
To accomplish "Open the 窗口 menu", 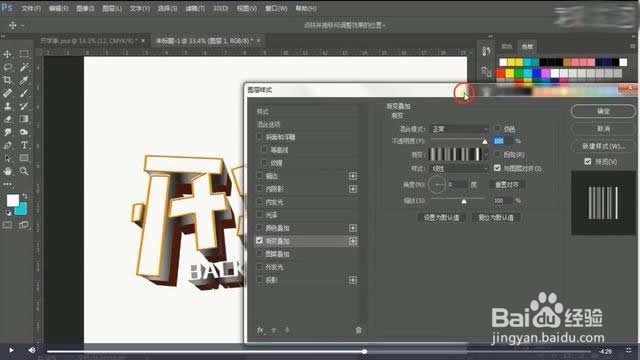I will pyautogui.click(x=276, y=8).
